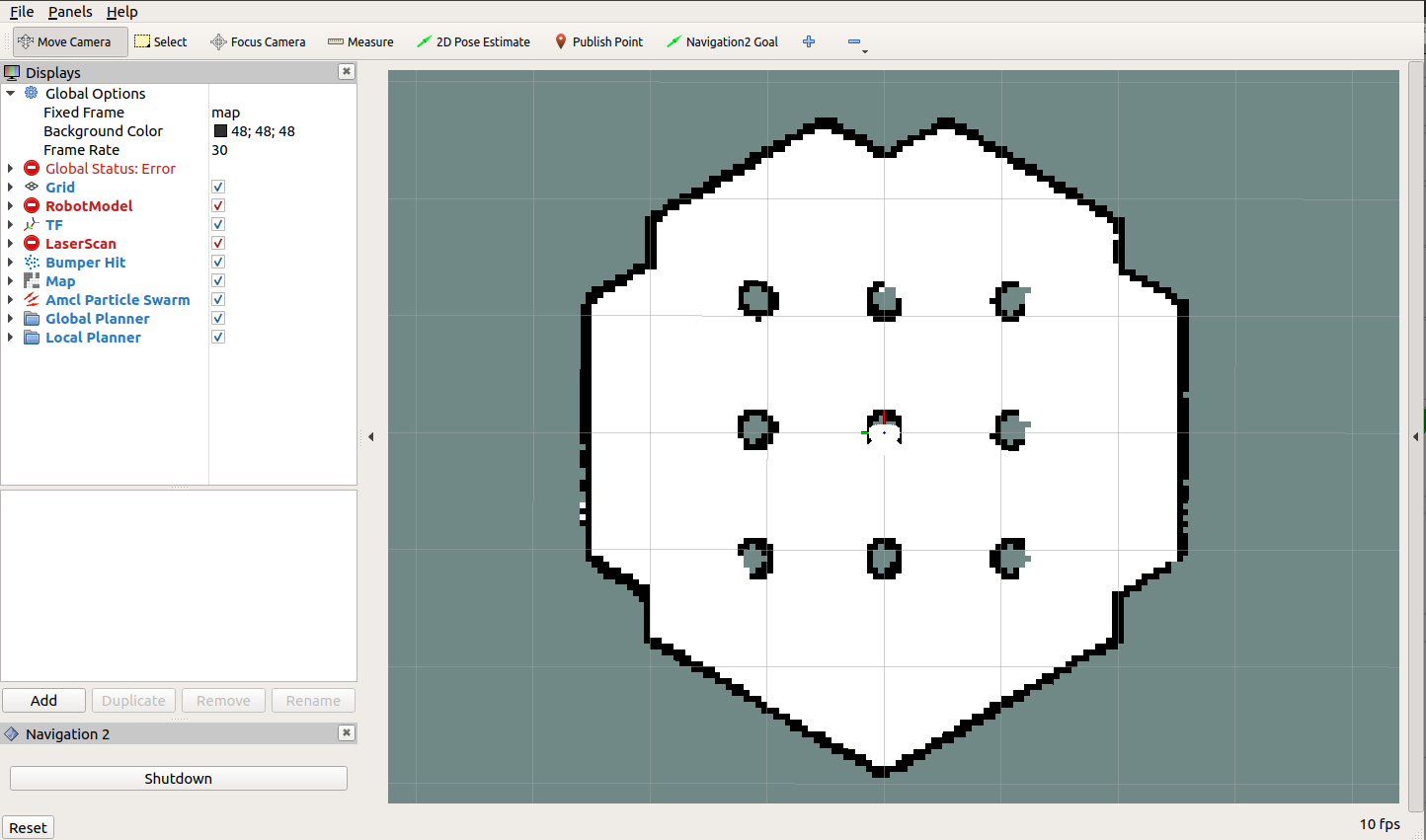Image resolution: width=1426 pixels, height=840 pixels.
Task: Expand the Map display properties
Action: 11,280
